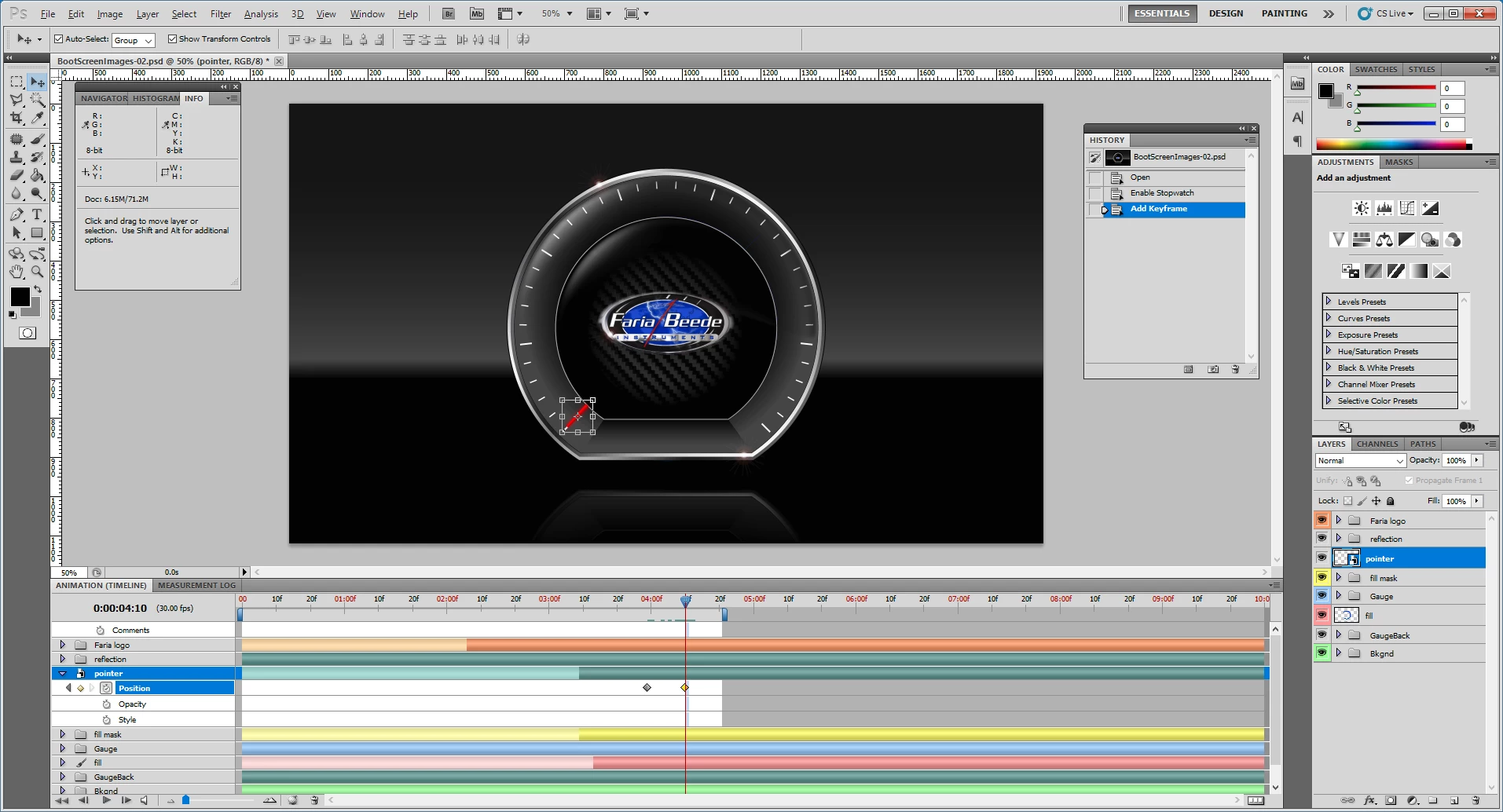The height and width of the screenshot is (812, 1503).
Task: Open the Opacity slider arrow
Action: [x=1477, y=460]
